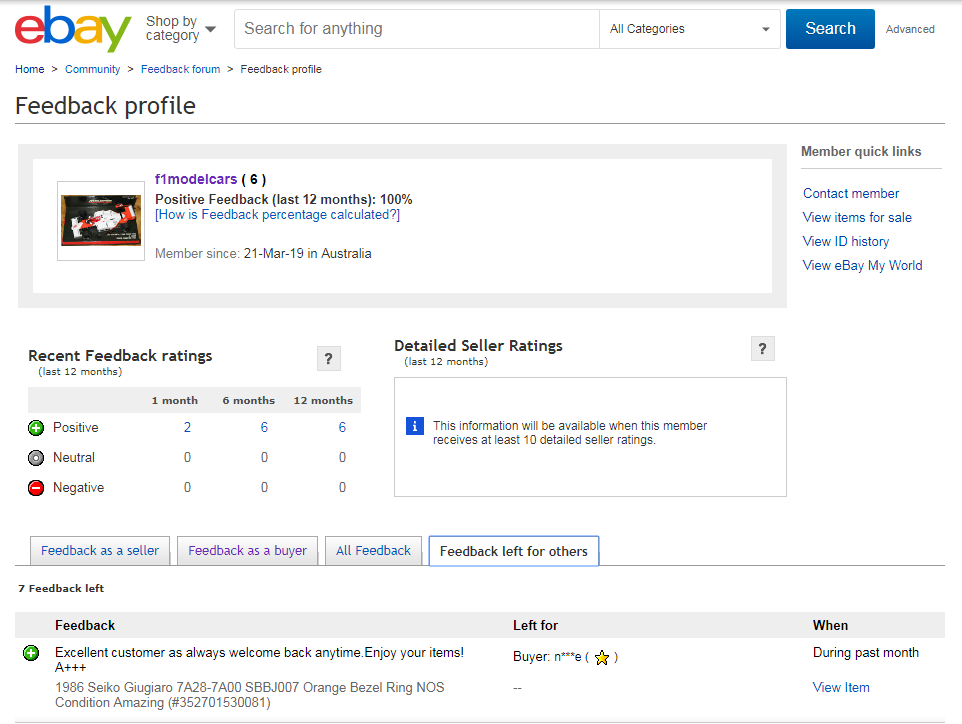The height and width of the screenshot is (724, 962).
Task: Click the yellow star next to buyer n***e
Action: coord(601,658)
